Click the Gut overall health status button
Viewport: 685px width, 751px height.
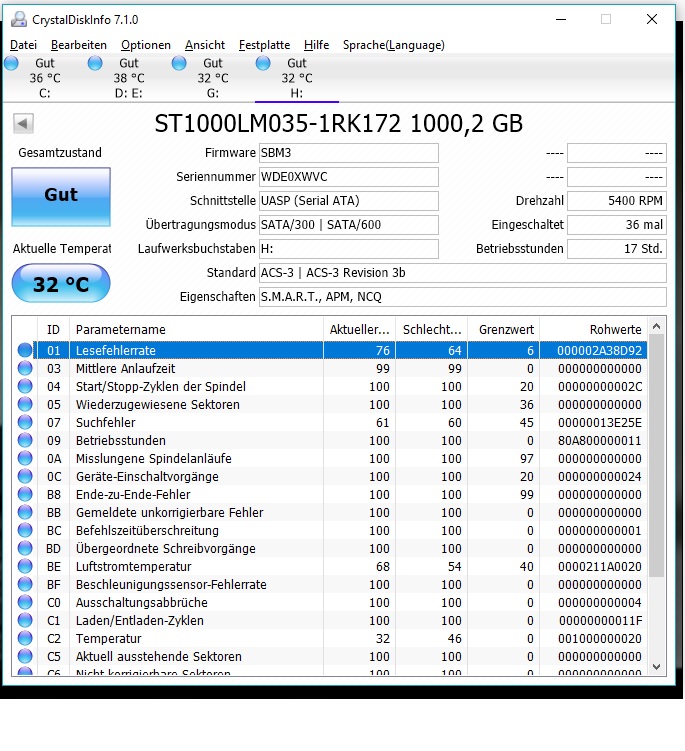click(61, 196)
